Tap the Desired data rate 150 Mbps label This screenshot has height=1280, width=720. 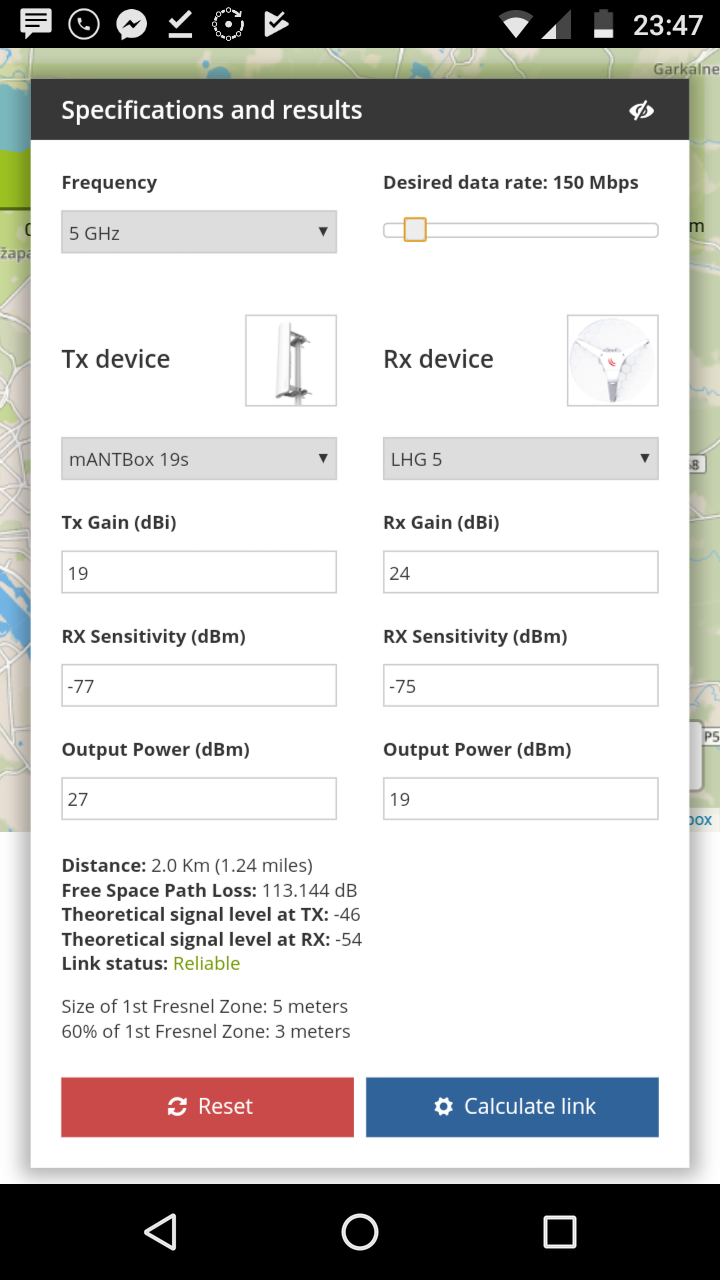tap(511, 182)
